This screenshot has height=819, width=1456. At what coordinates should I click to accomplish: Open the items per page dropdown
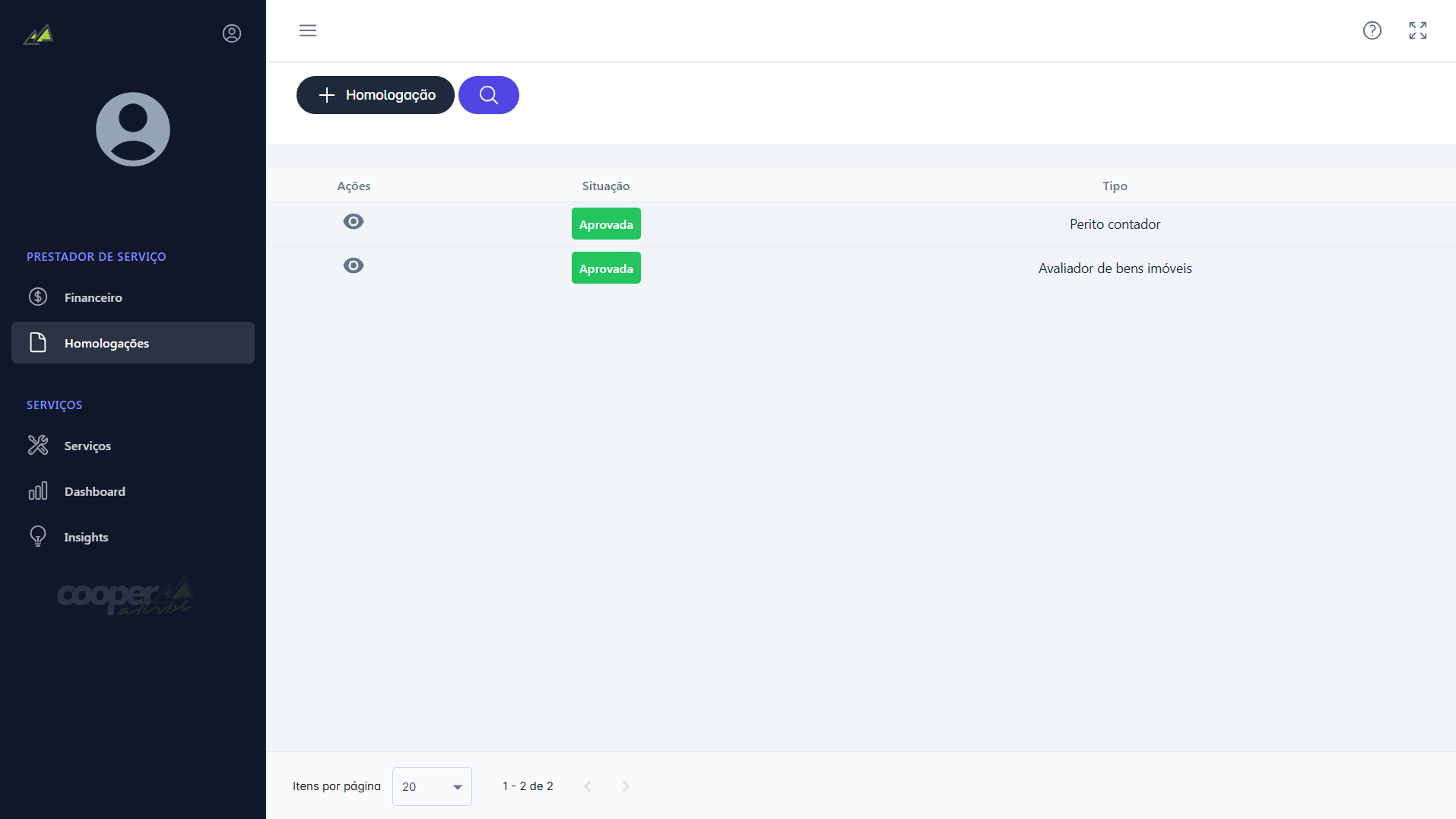tap(432, 786)
